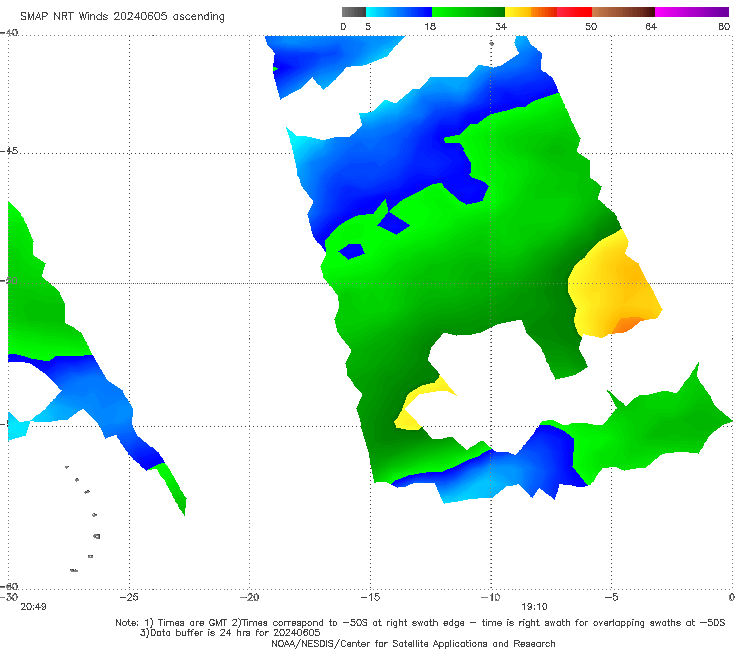The width and height of the screenshot is (740, 650).
Task: Click the gray segment of the wind colorbar
Action: [x=353, y=12]
